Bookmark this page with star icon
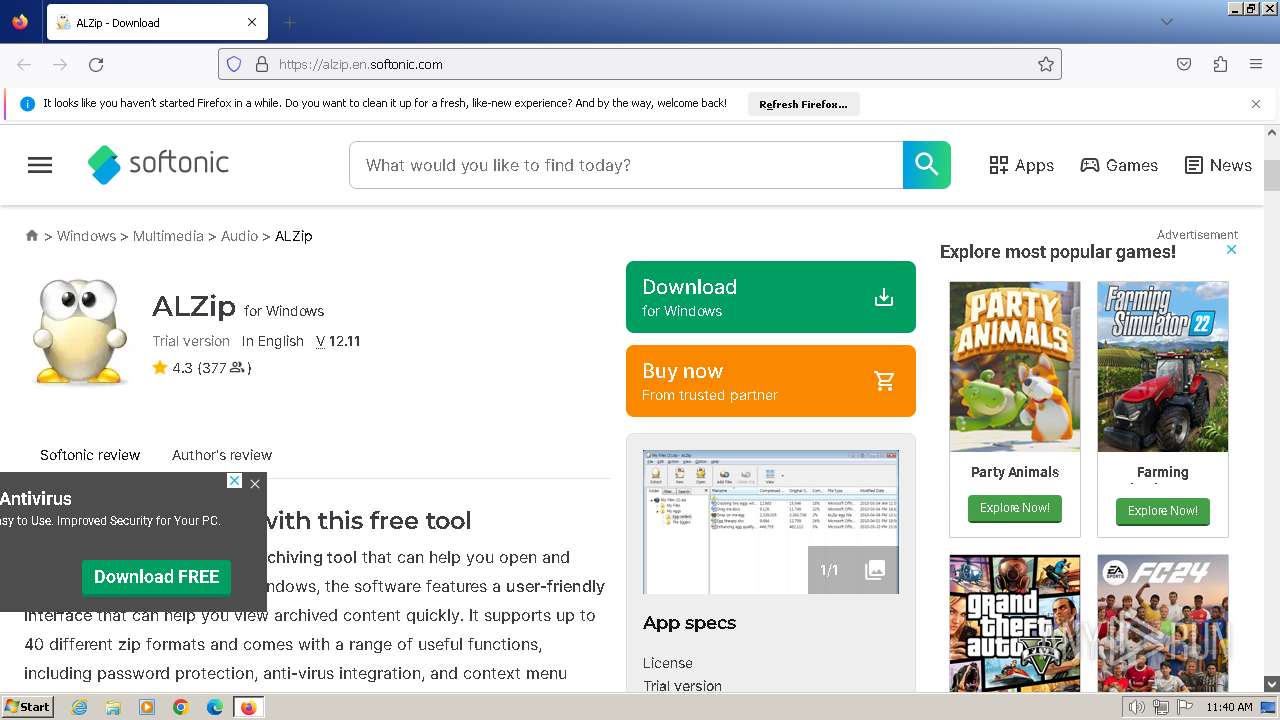The image size is (1280, 720). pyautogui.click(x=1046, y=64)
